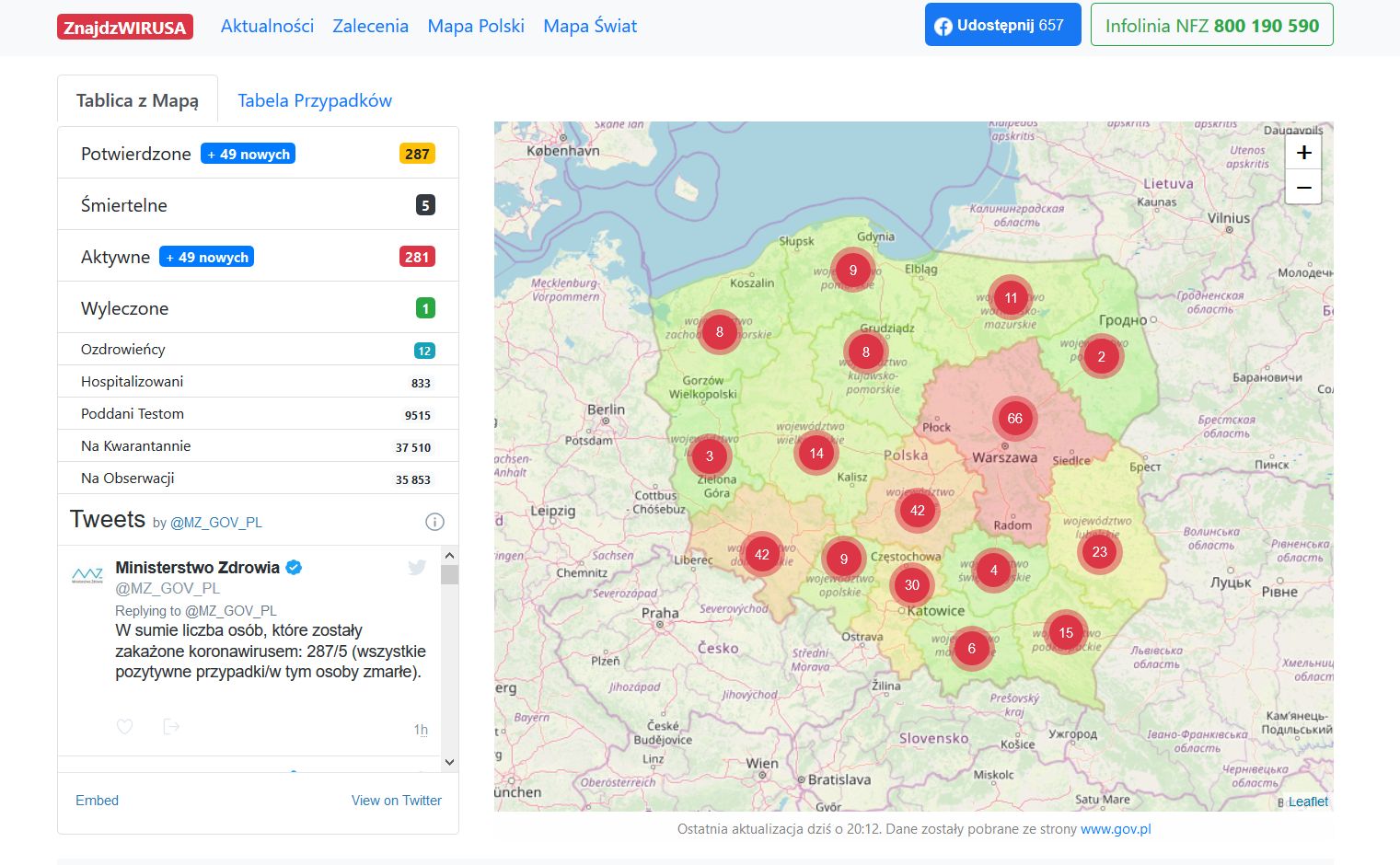Open the @MZ_GOV_PL link beside Tweets
The image size is (1400, 865).
click(216, 523)
